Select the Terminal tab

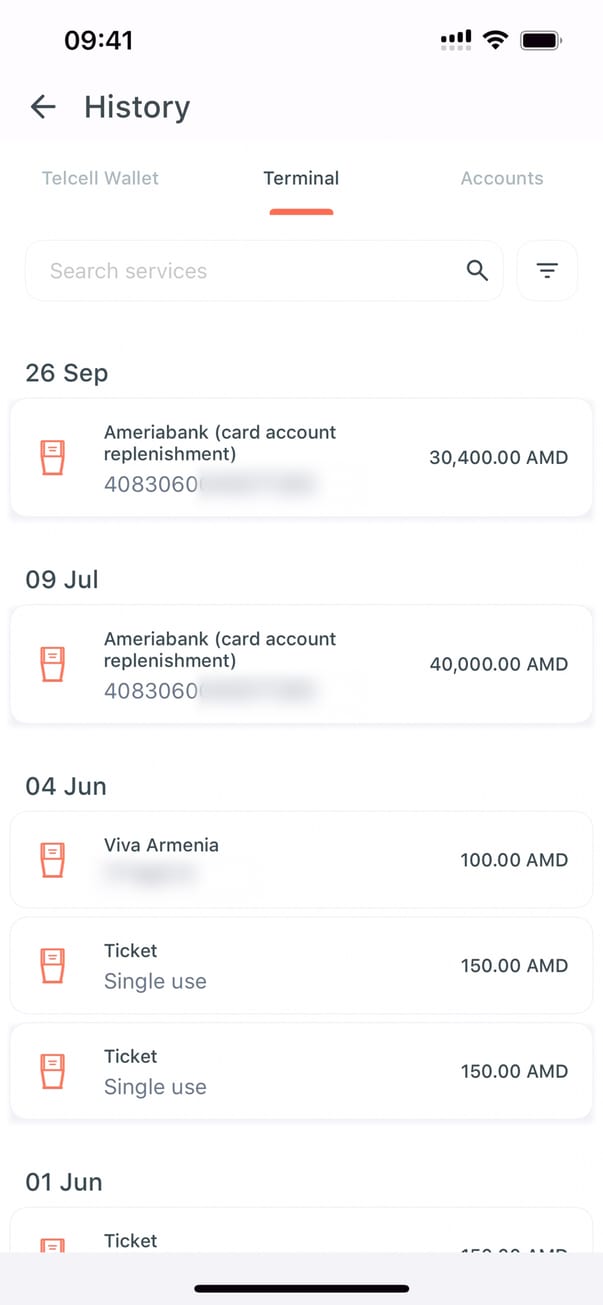click(301, 178)
